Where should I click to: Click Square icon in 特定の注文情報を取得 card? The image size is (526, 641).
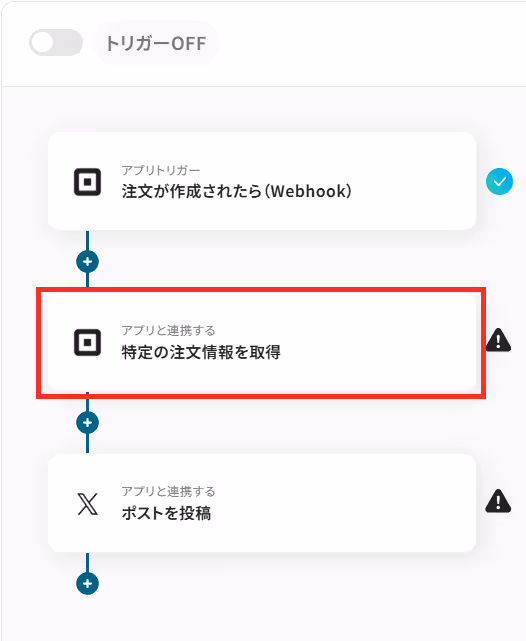(87, 342)
